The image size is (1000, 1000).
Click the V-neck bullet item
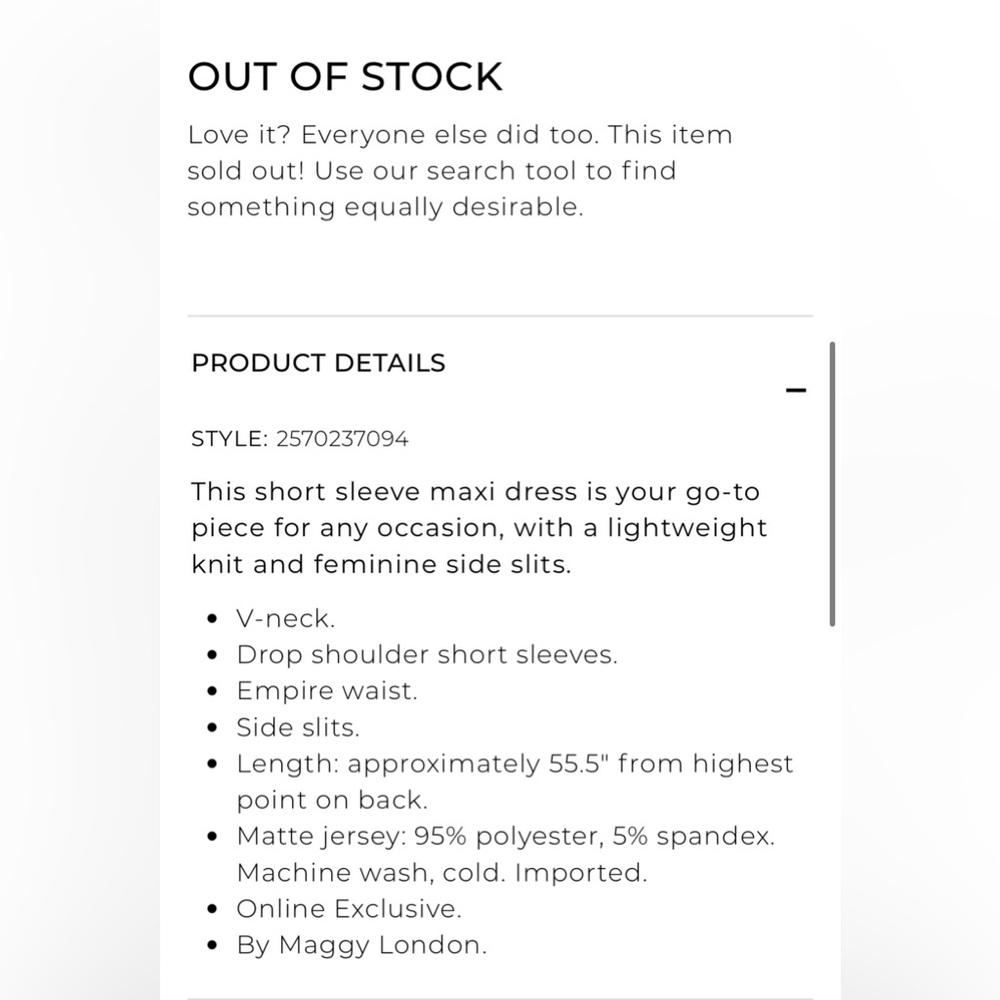(x=286, y=619)
